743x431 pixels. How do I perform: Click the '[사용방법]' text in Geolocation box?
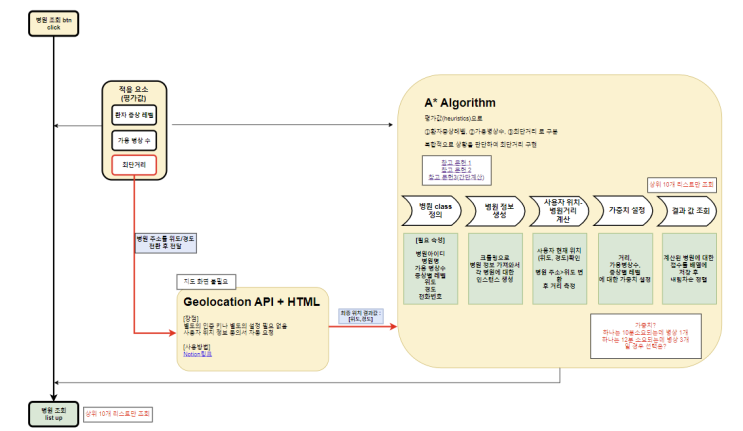click(x=197, y=347)
